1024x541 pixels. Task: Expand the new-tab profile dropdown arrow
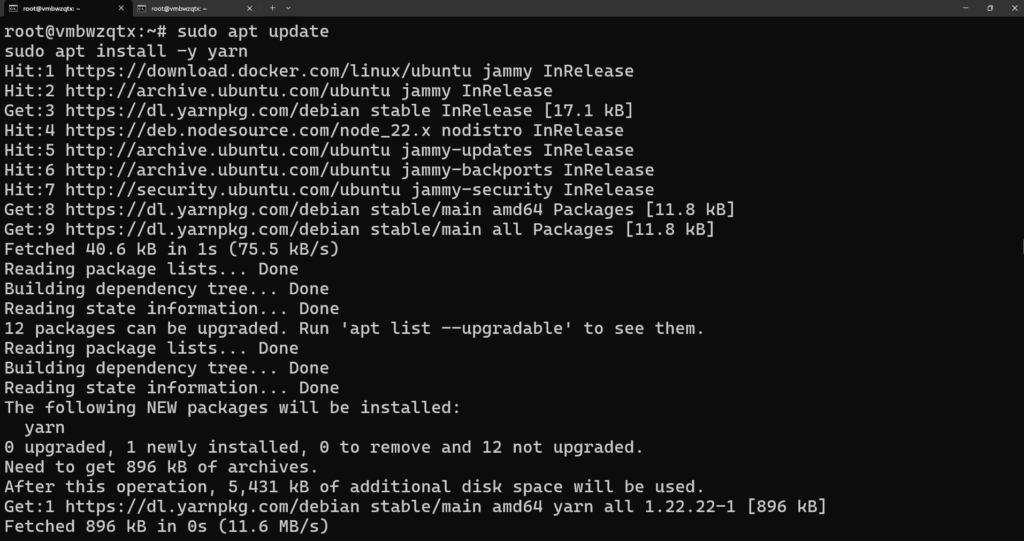tap(289, 8)
